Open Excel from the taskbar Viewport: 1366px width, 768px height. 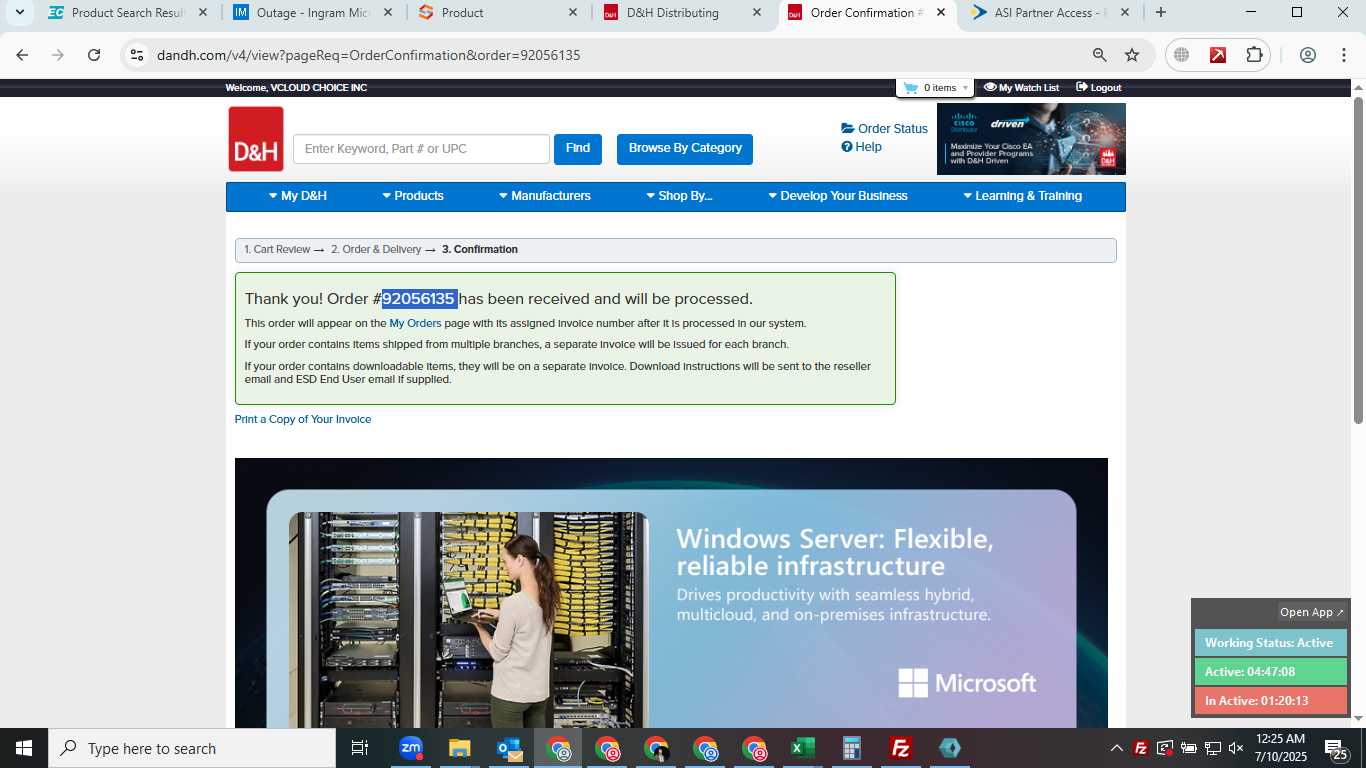[803, 748]
